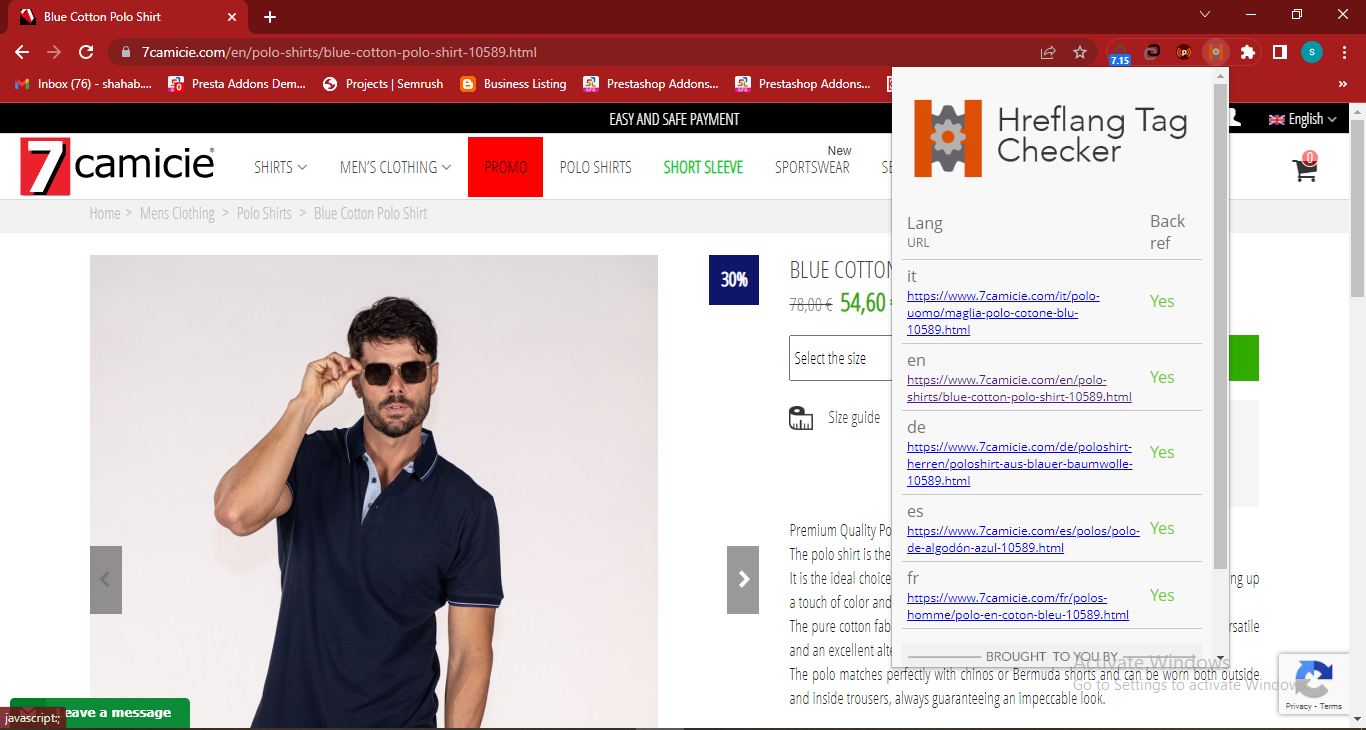
Task: Show more bookmarks with double chevron
Action: tap(1343, 84)
